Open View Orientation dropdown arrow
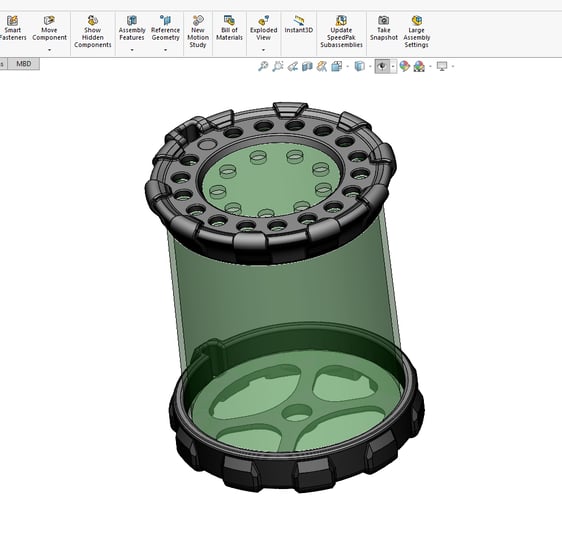562x536 pixels. (x=348, y=67)
